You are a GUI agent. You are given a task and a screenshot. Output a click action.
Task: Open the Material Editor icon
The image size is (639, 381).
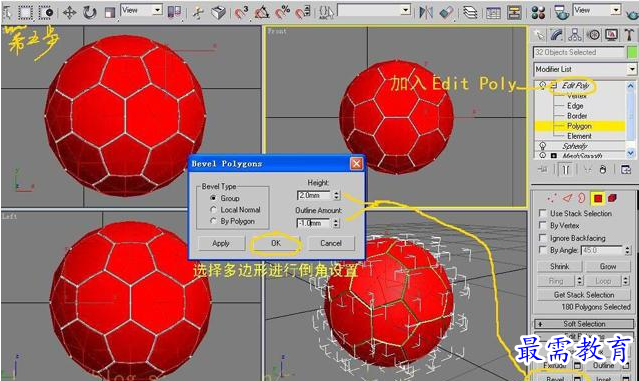pyautogui.click(x=538, y=13)
